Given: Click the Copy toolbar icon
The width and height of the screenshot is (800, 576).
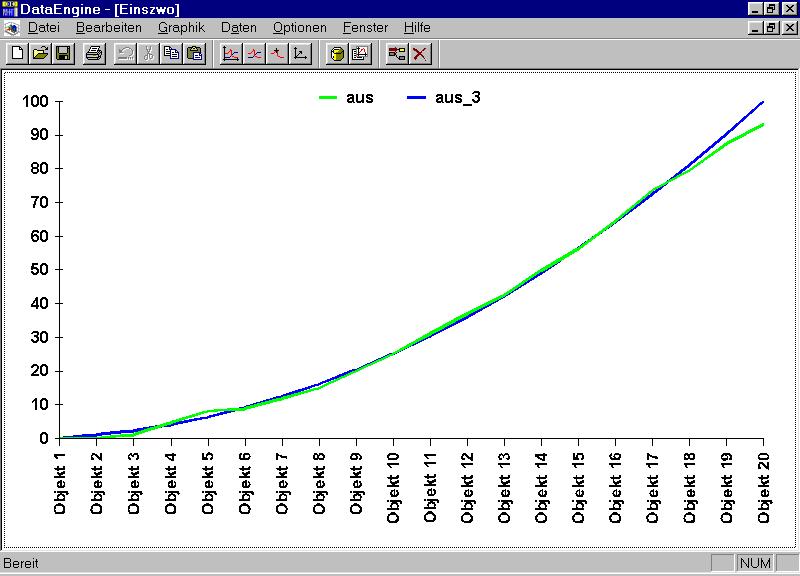Looking at the screenshot, I should point(172,54).
